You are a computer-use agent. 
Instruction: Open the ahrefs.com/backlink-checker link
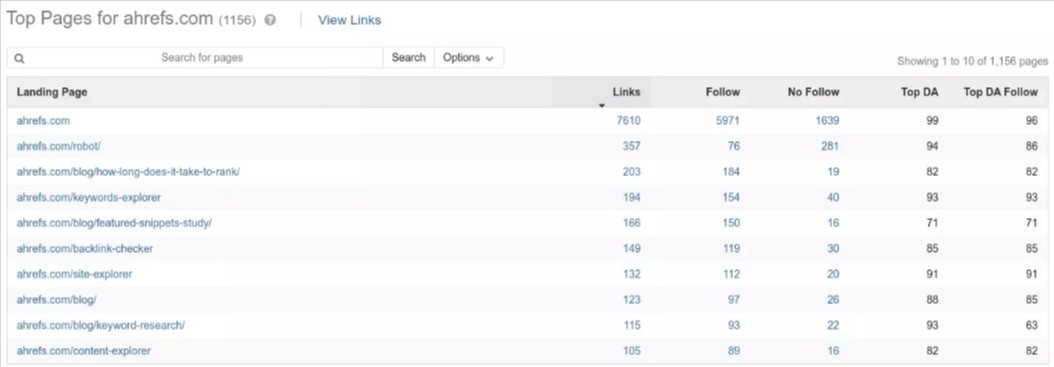coord(85,249)
